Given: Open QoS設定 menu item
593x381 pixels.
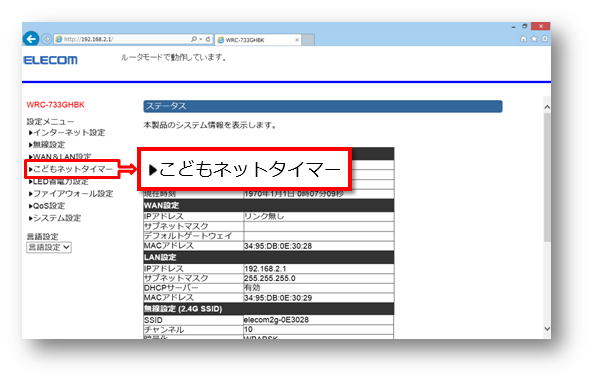Looking at the screenshot, I should click(47, 206).
